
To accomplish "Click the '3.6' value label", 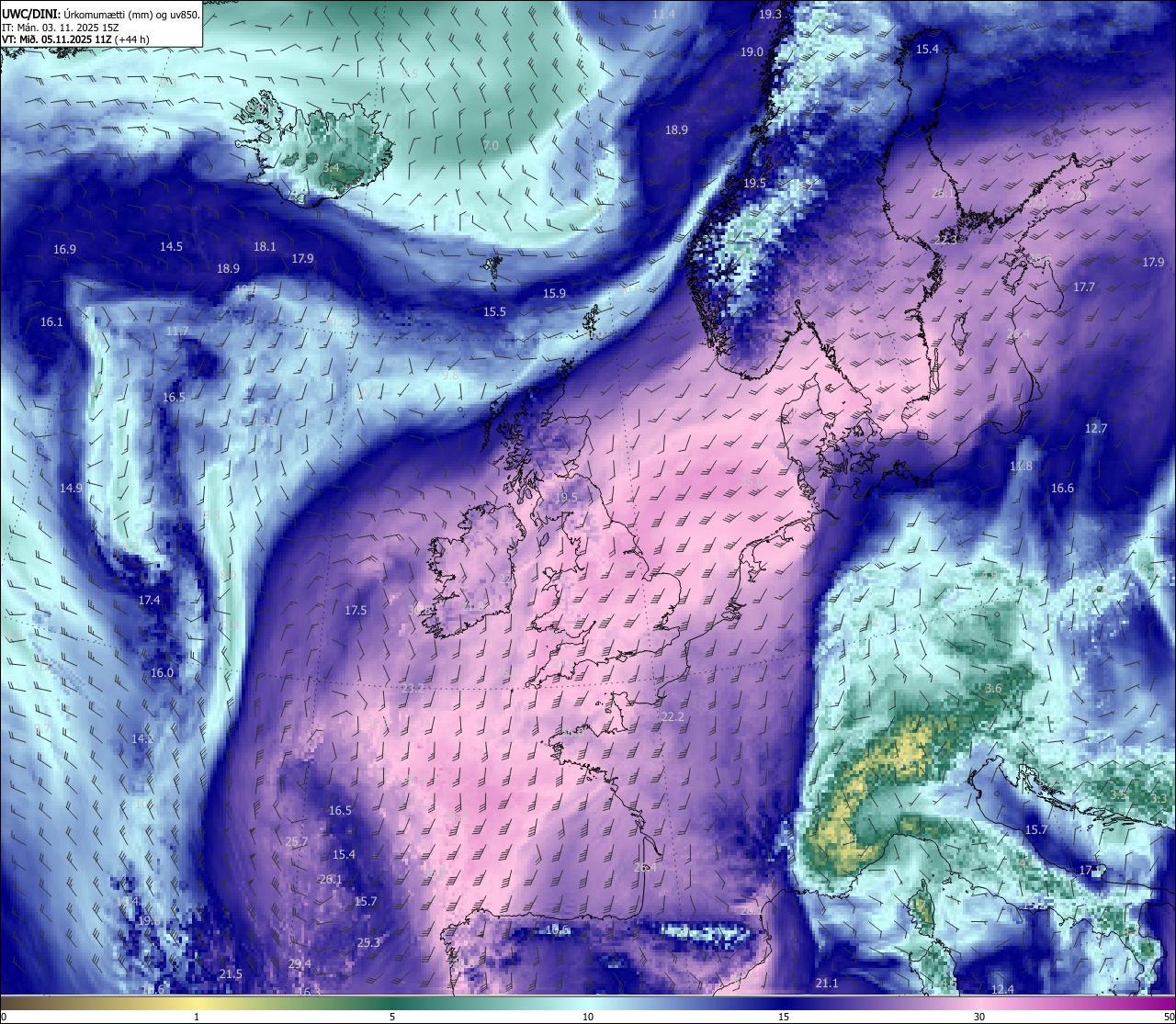I will [x=993, y=689].
